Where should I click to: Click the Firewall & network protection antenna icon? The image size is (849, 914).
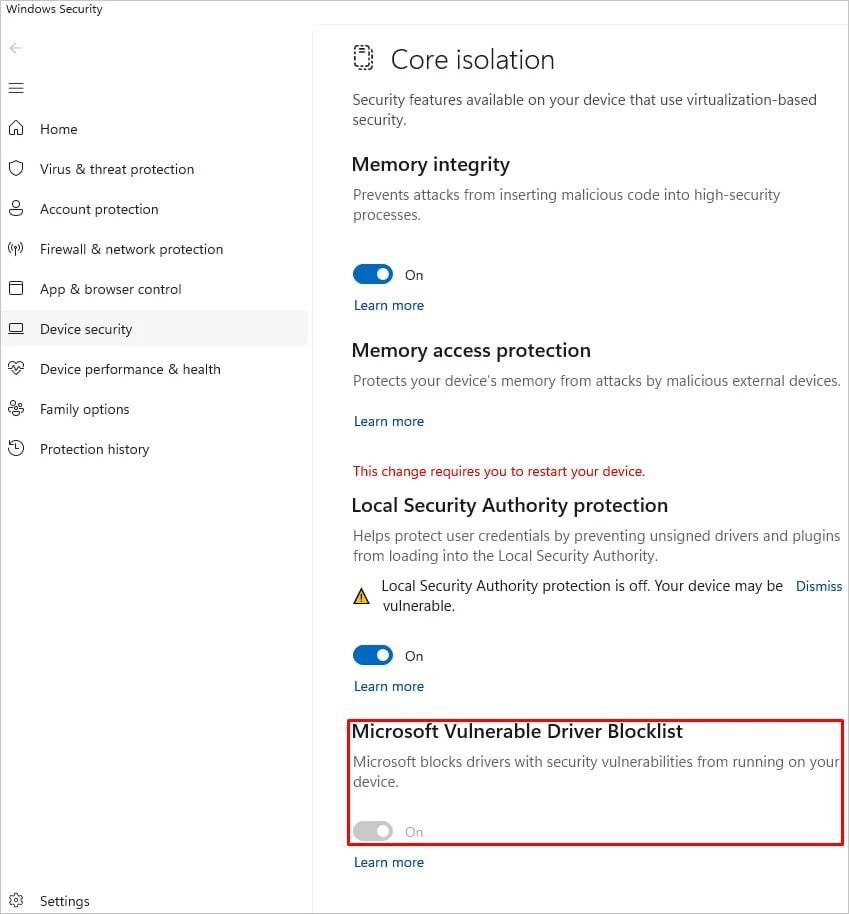tap(16, 249)
